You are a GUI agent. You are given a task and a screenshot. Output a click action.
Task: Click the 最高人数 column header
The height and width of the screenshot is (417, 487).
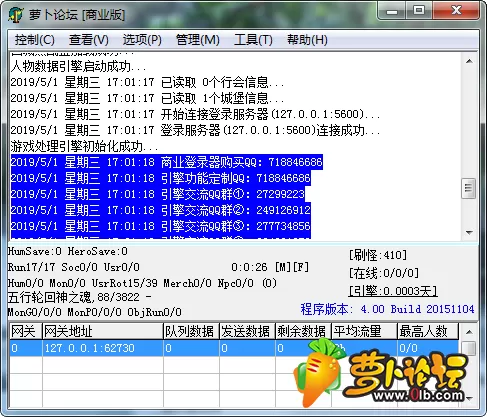[428, 331]
